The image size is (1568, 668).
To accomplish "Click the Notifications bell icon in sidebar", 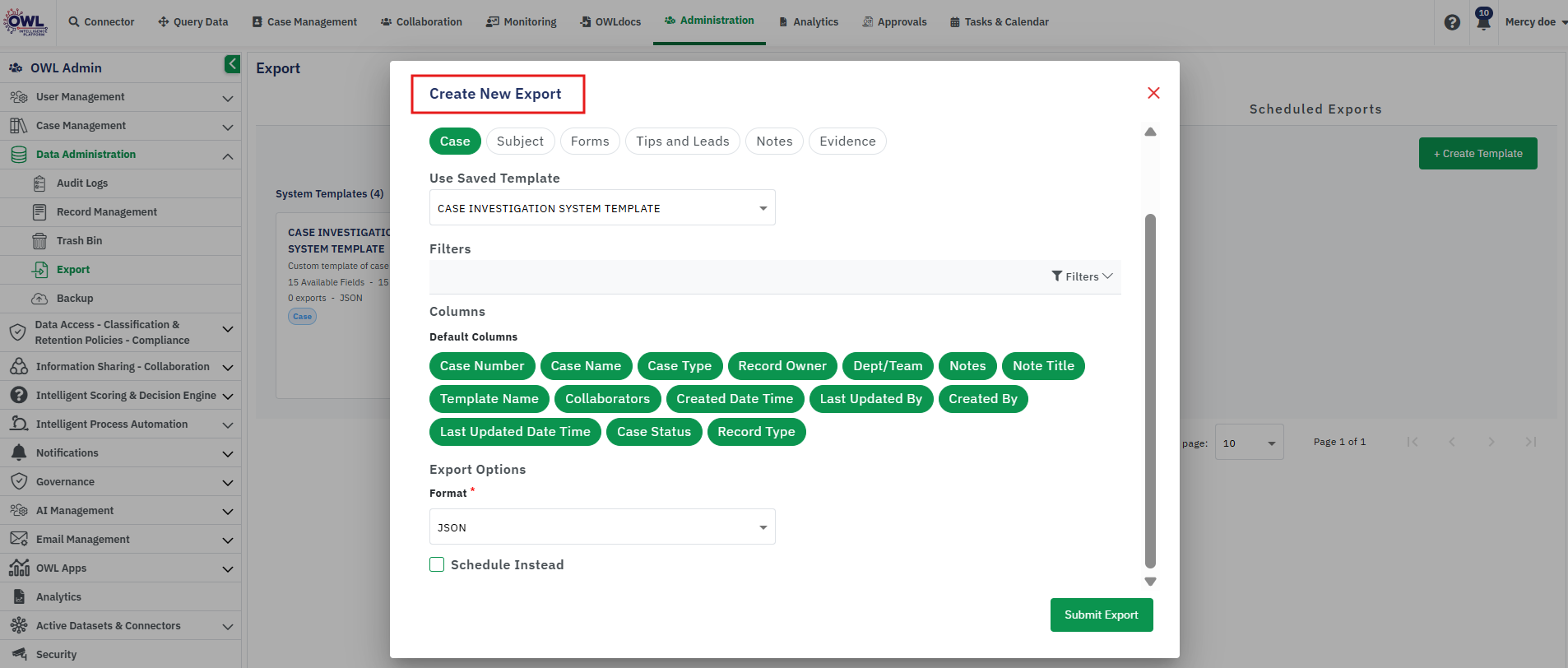I will click(19, 453).
